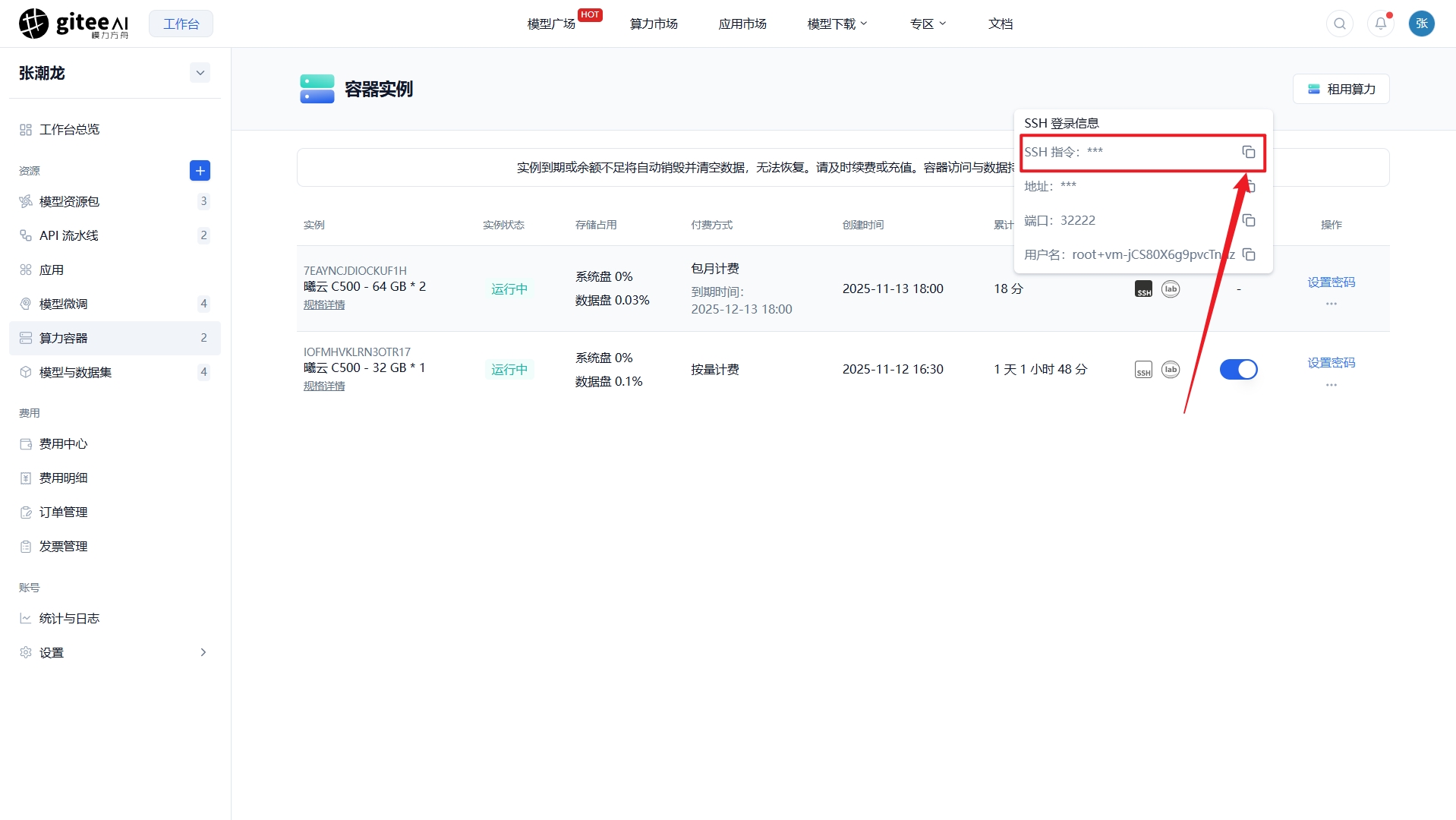Copy the SSH port 32222
This screenshot has height=820, width=1456.
point(1248,220)
